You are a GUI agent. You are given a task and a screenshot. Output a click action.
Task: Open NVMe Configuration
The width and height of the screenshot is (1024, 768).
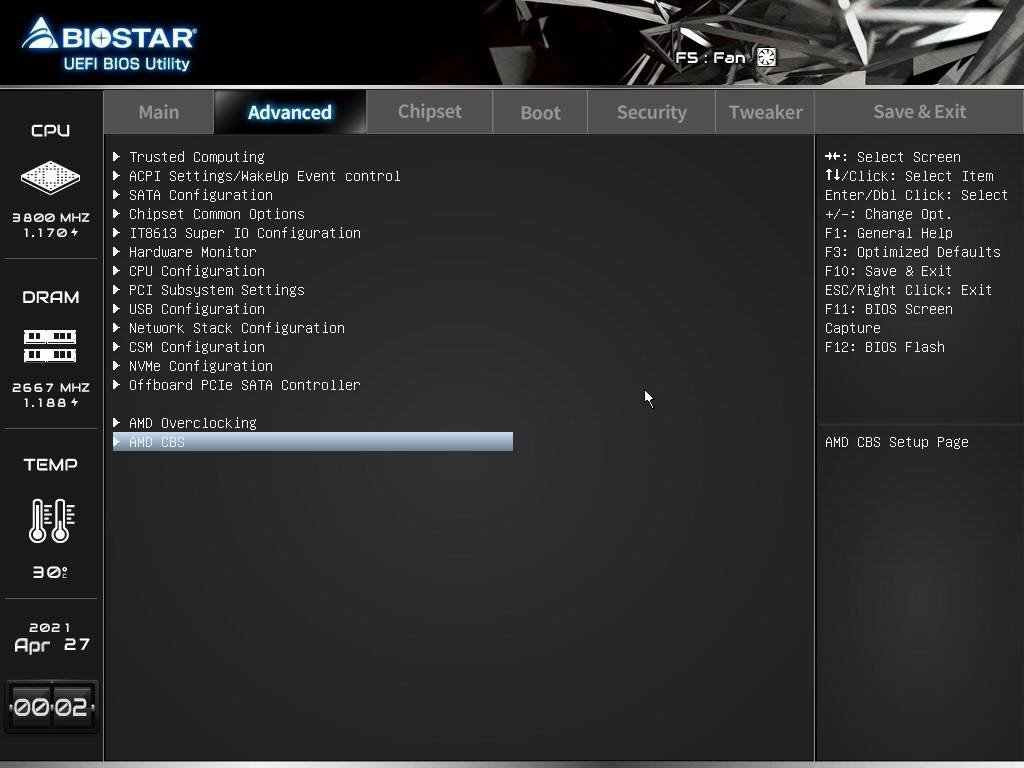tap(200, 366)
